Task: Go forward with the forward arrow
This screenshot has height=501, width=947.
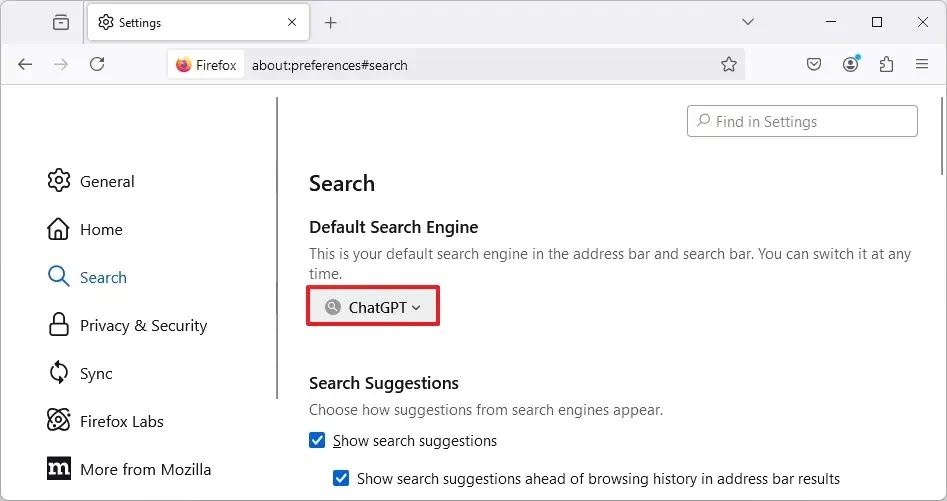Action: [61, 64]
